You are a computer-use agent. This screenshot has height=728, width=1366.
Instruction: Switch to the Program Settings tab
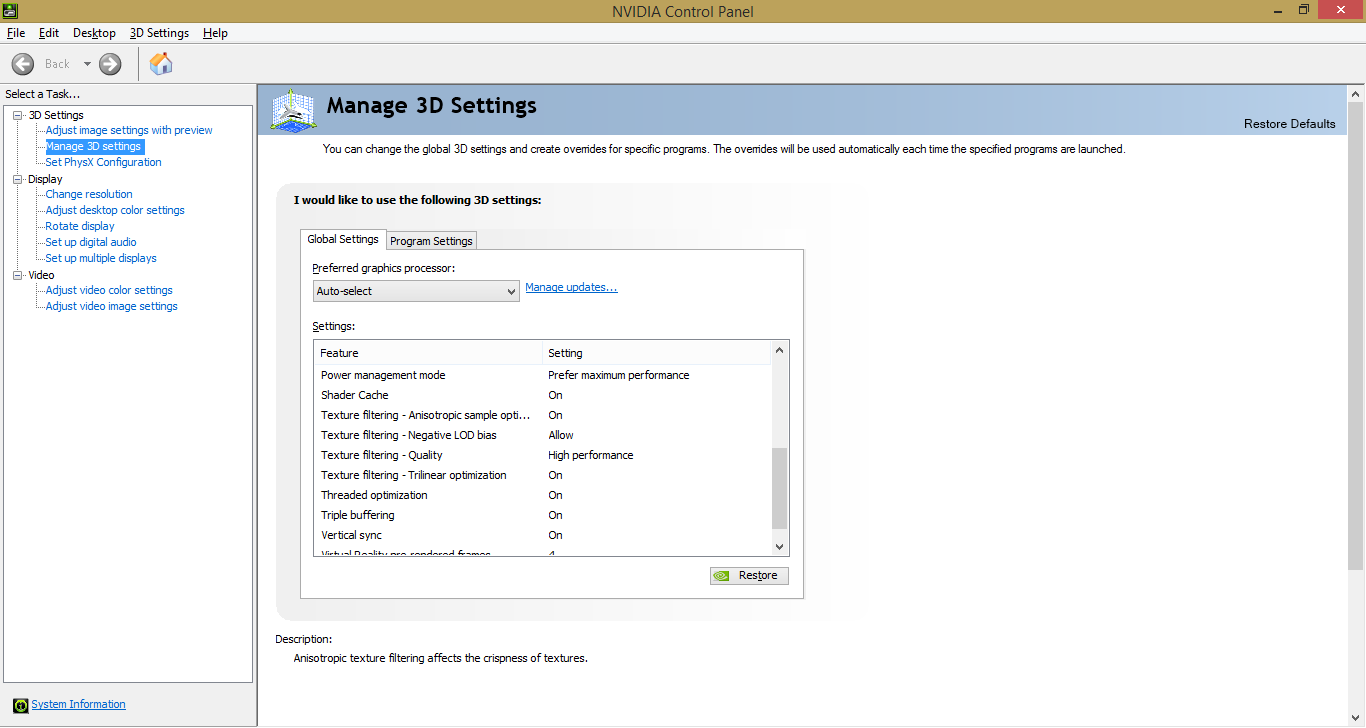click(x=431, y=241)
